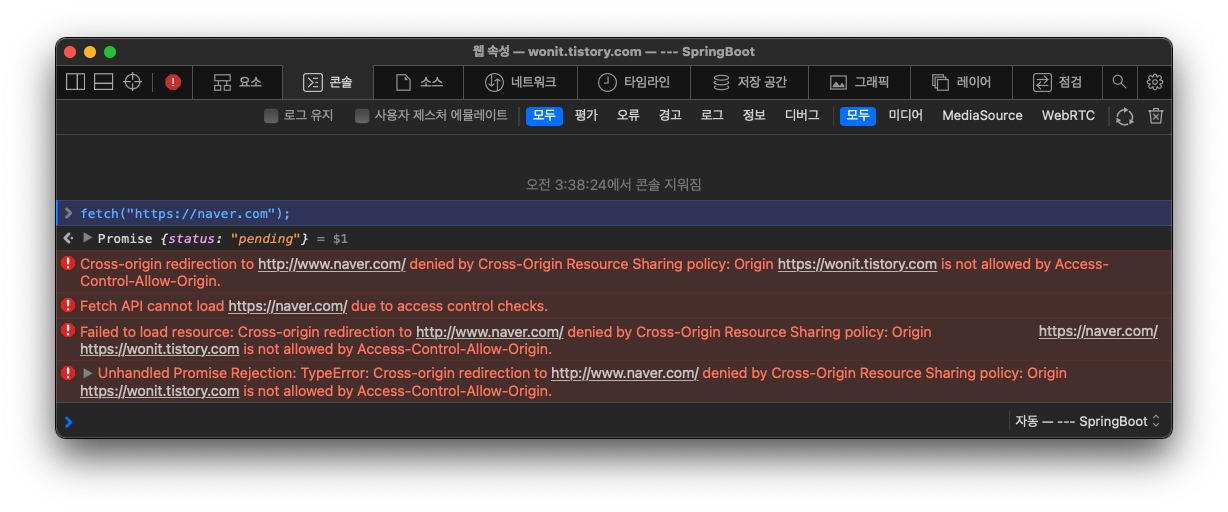Filter console by 경고 (warnings)
Screen dimensions: 1228x512
[x=670, y=116]
